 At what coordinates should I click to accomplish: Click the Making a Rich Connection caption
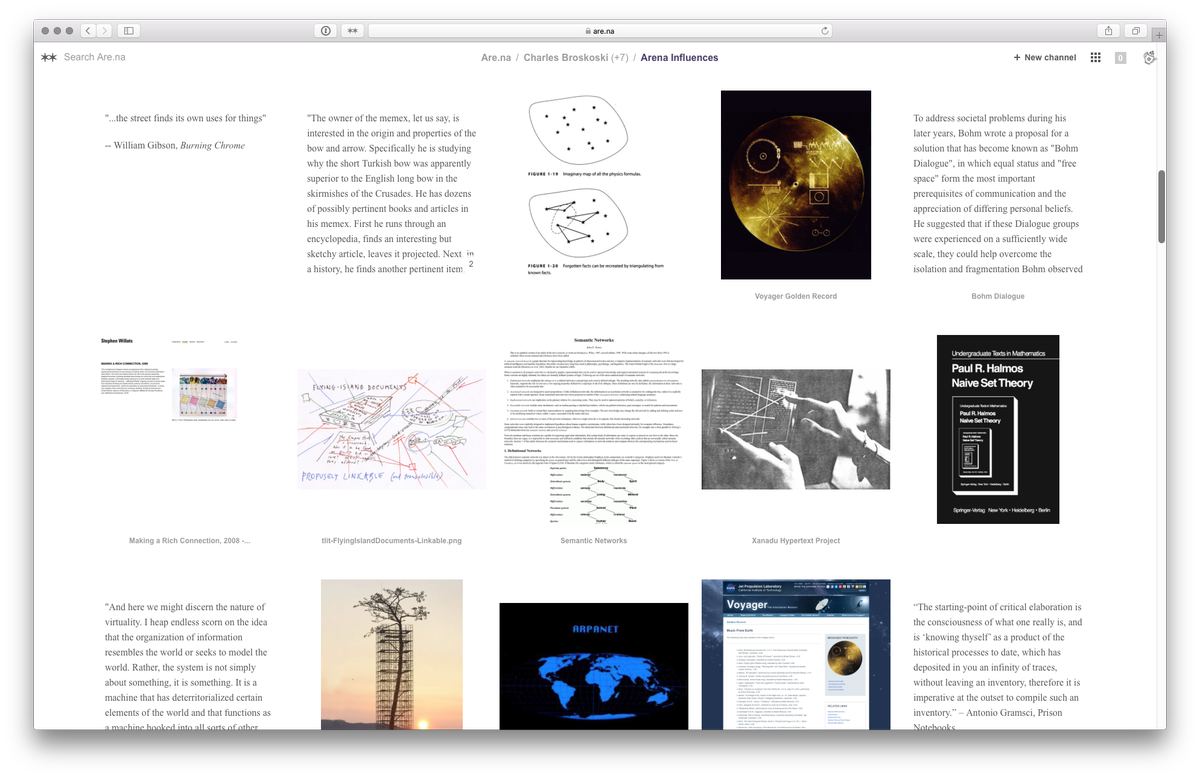190,541
